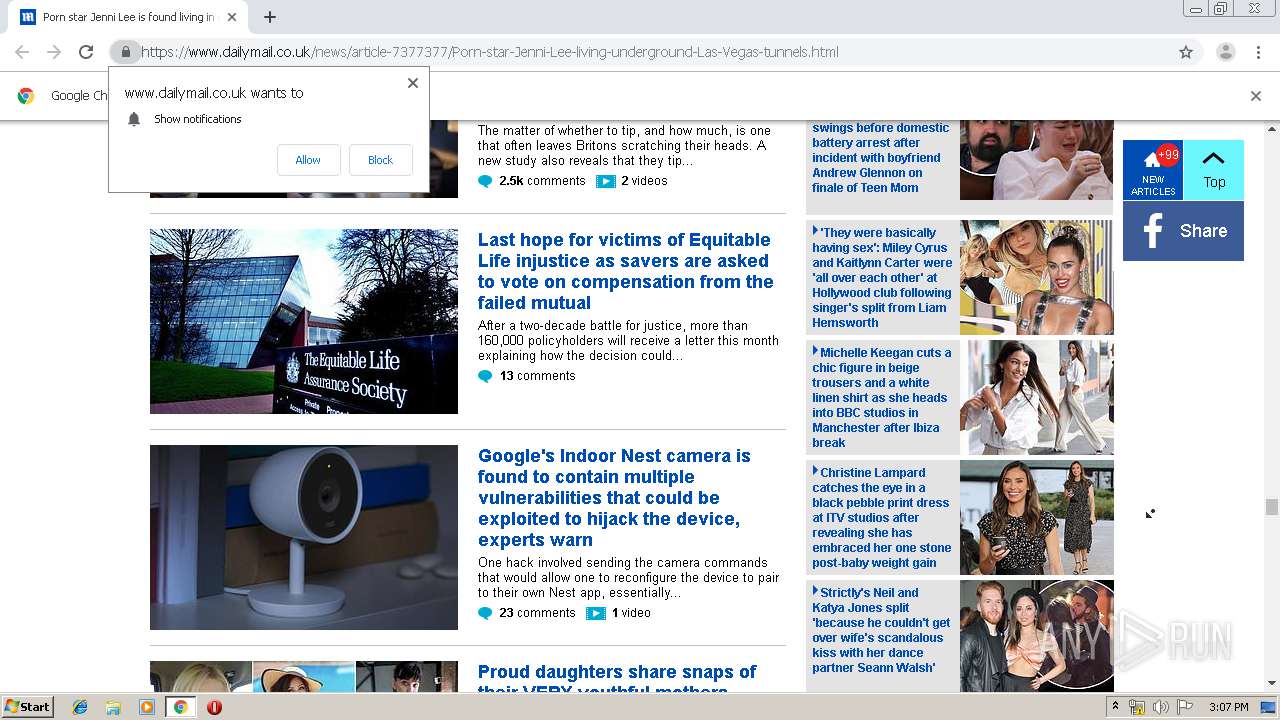The image size is (1280, 720).
Task: Jump to Top of the page
Action: tap(1214, 170)
